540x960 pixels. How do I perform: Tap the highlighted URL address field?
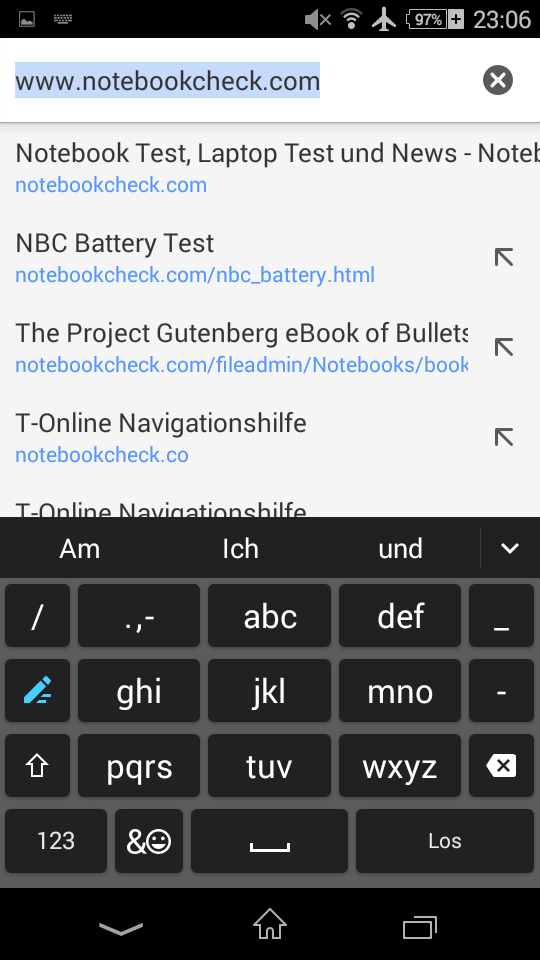click(x=167, y=81)
